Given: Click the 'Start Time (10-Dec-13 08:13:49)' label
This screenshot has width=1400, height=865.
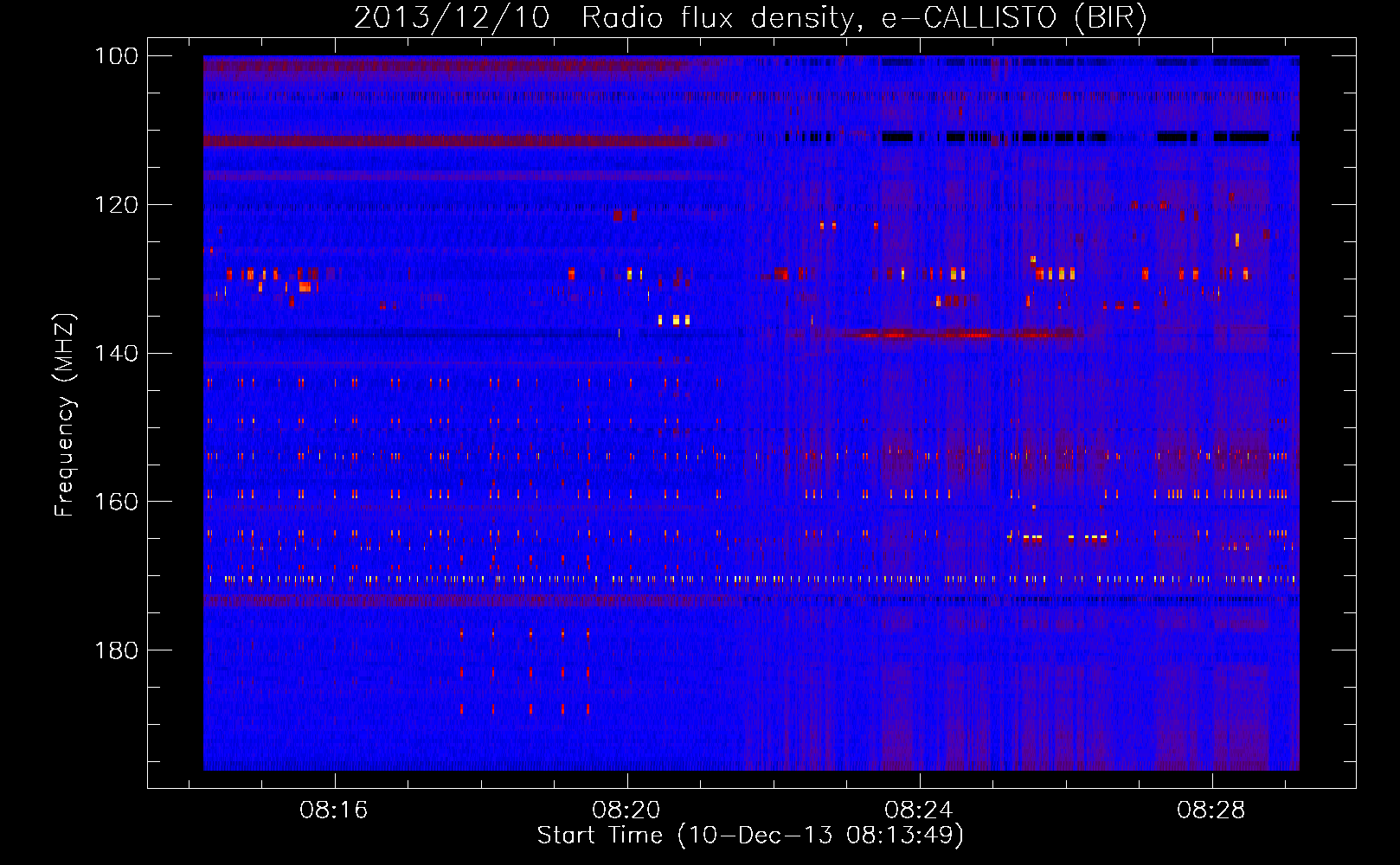Looking at the screenshot, I should [750, 836].
